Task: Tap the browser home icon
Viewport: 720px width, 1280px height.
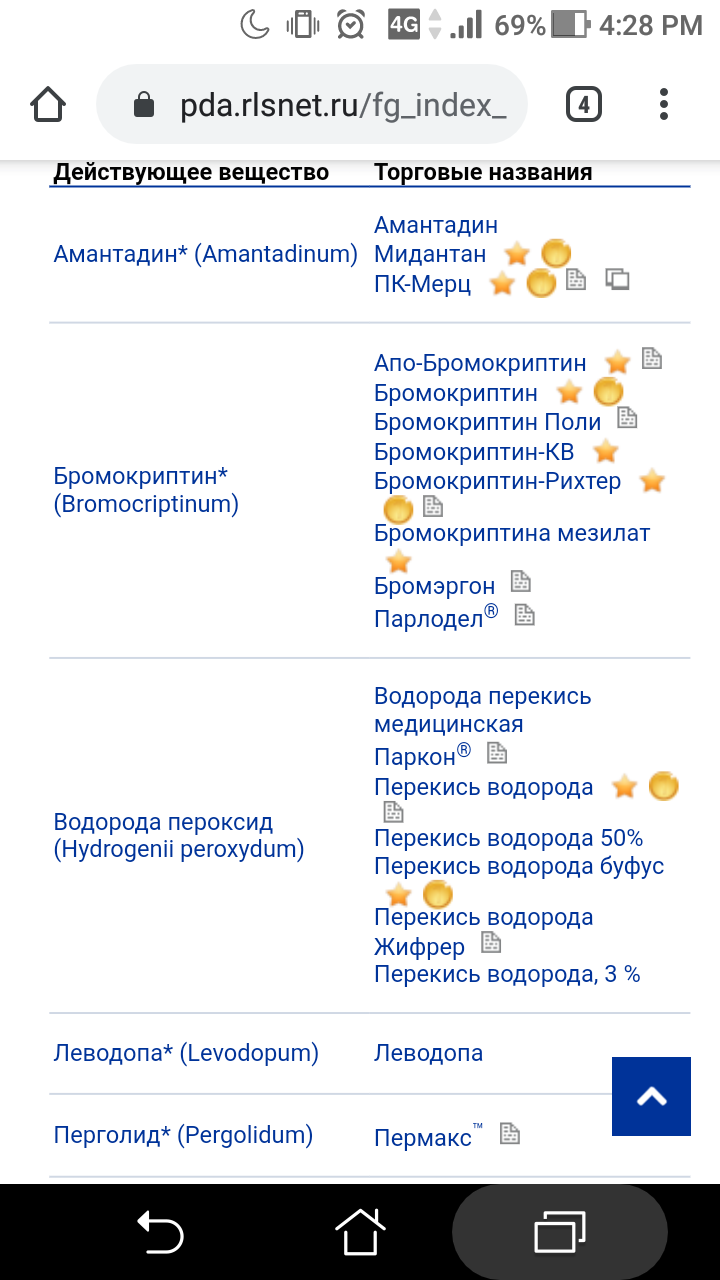Action: pyautogui.click(x=48, y=104)
